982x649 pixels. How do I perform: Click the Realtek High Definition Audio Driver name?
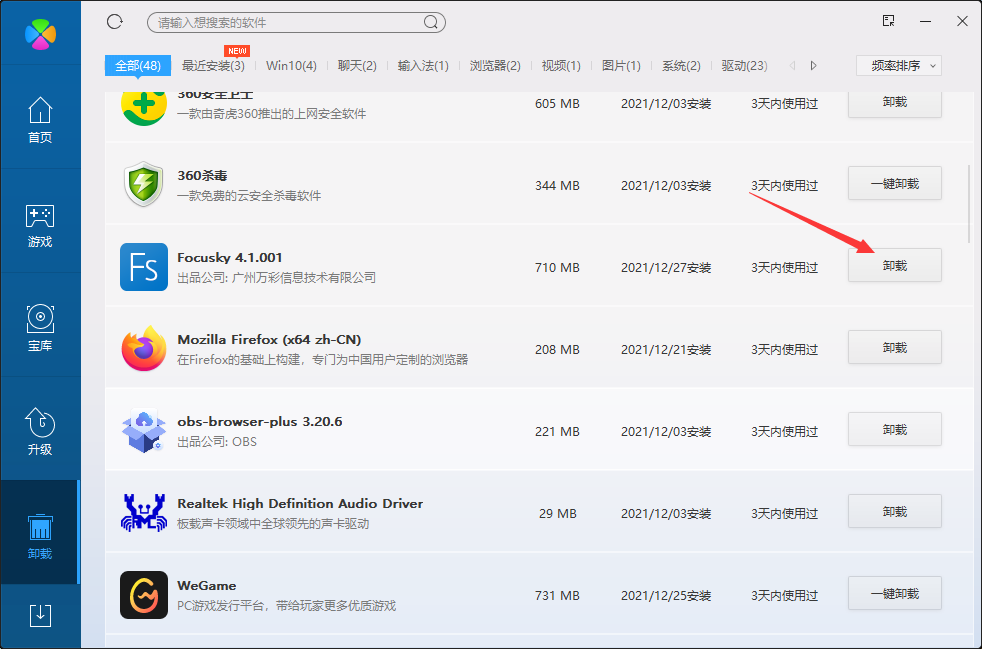300,504
